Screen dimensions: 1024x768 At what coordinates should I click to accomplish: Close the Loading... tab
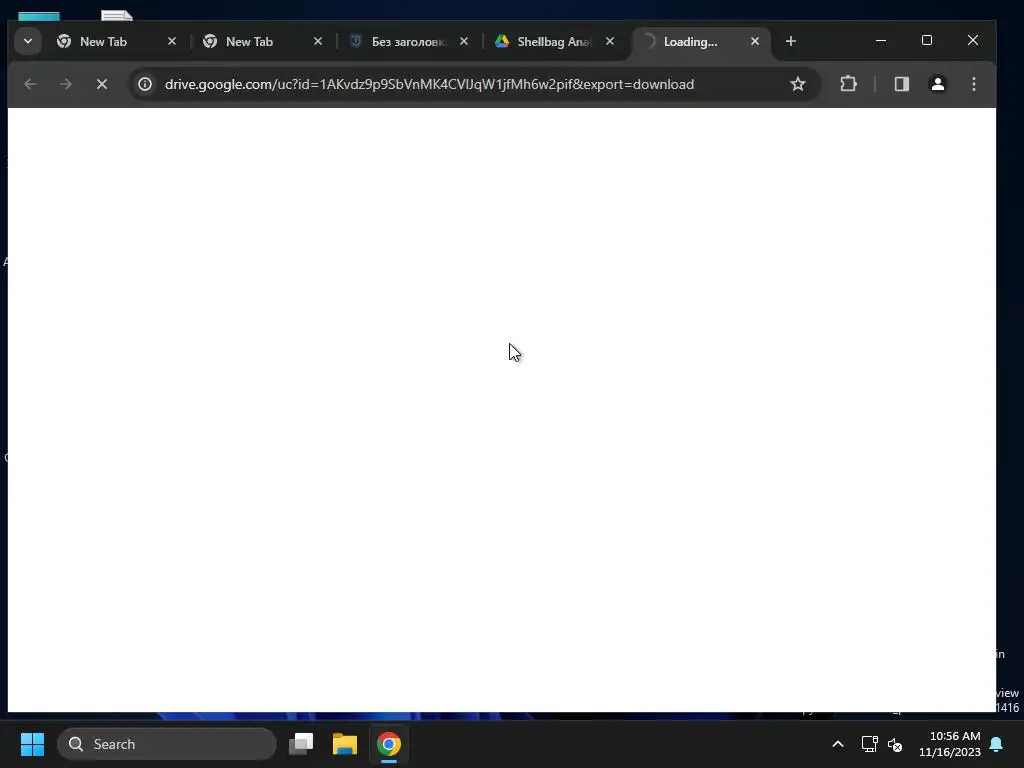755,41
